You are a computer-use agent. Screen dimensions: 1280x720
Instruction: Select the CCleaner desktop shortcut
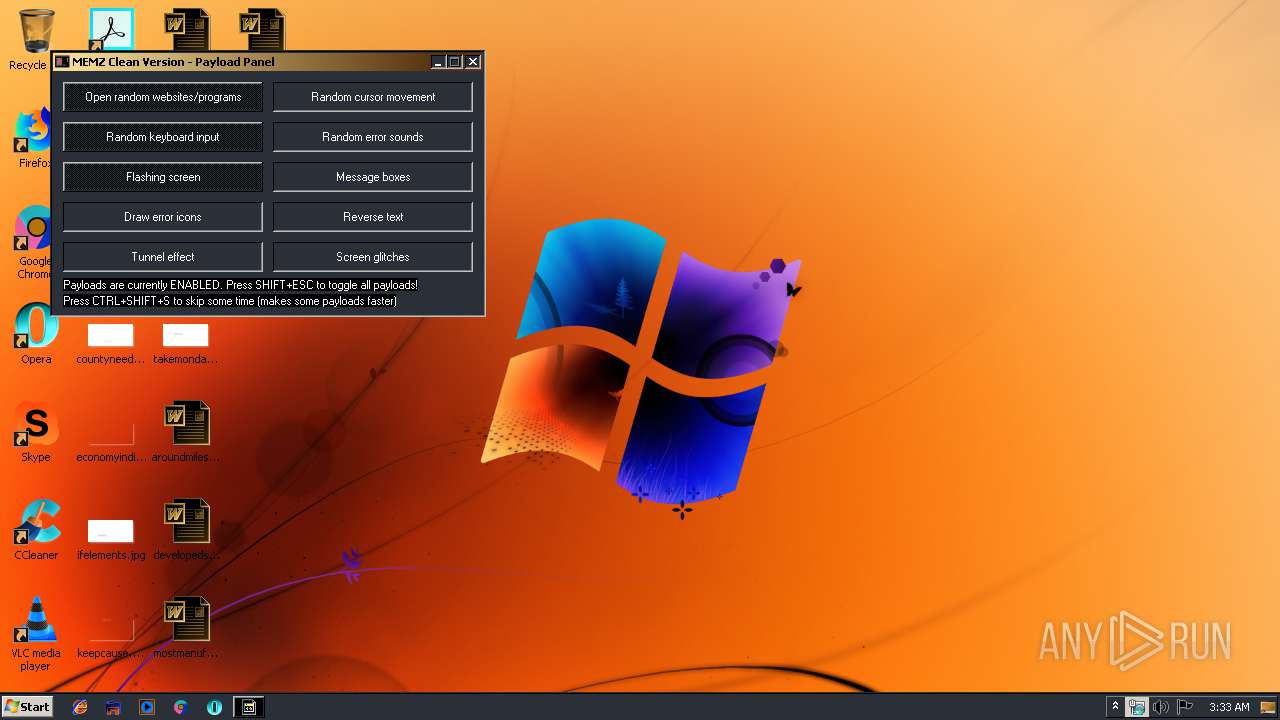[x=36, y=530]
